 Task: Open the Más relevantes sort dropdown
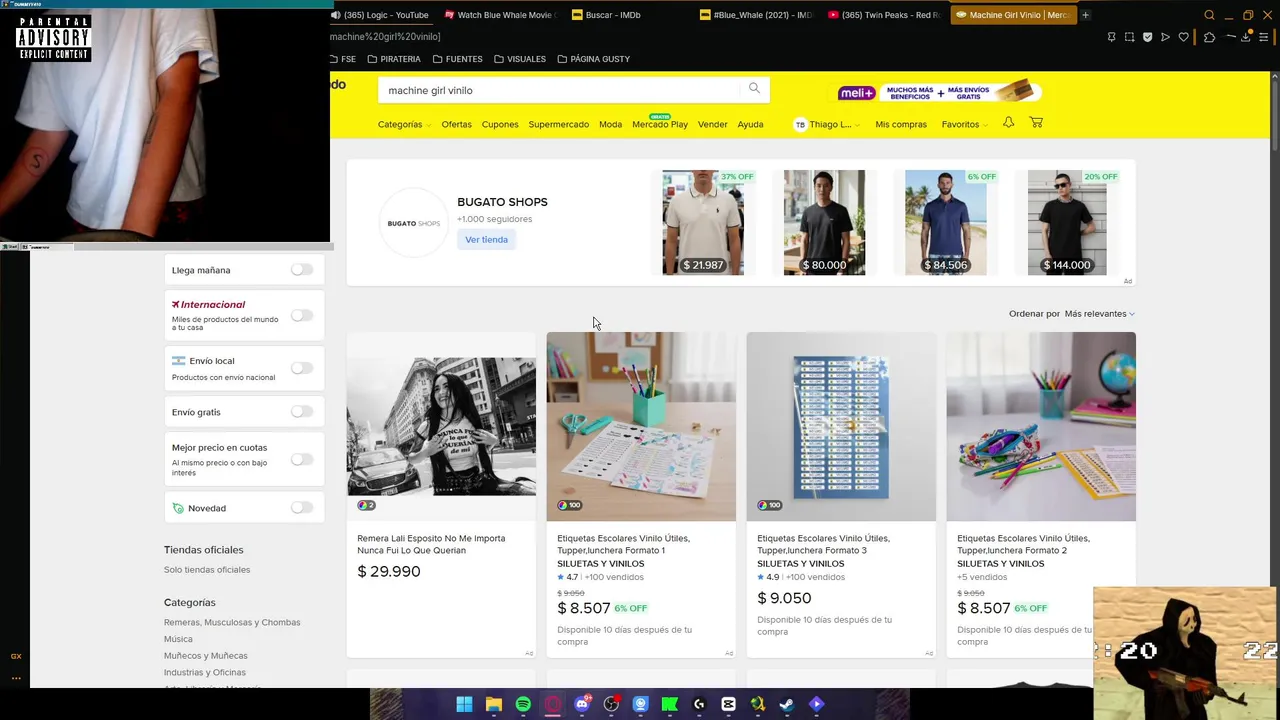(1099, 314)
